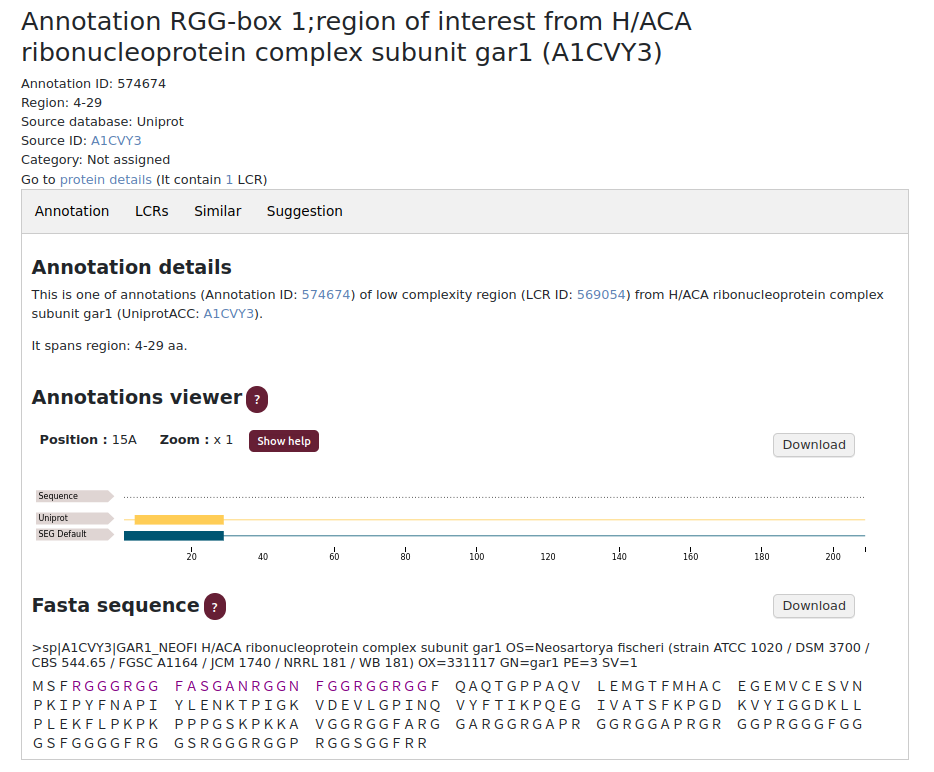Open UniprotACC A1CVY3 link in details
This screenshot has height=772, width=934.
tap(229, 314)
